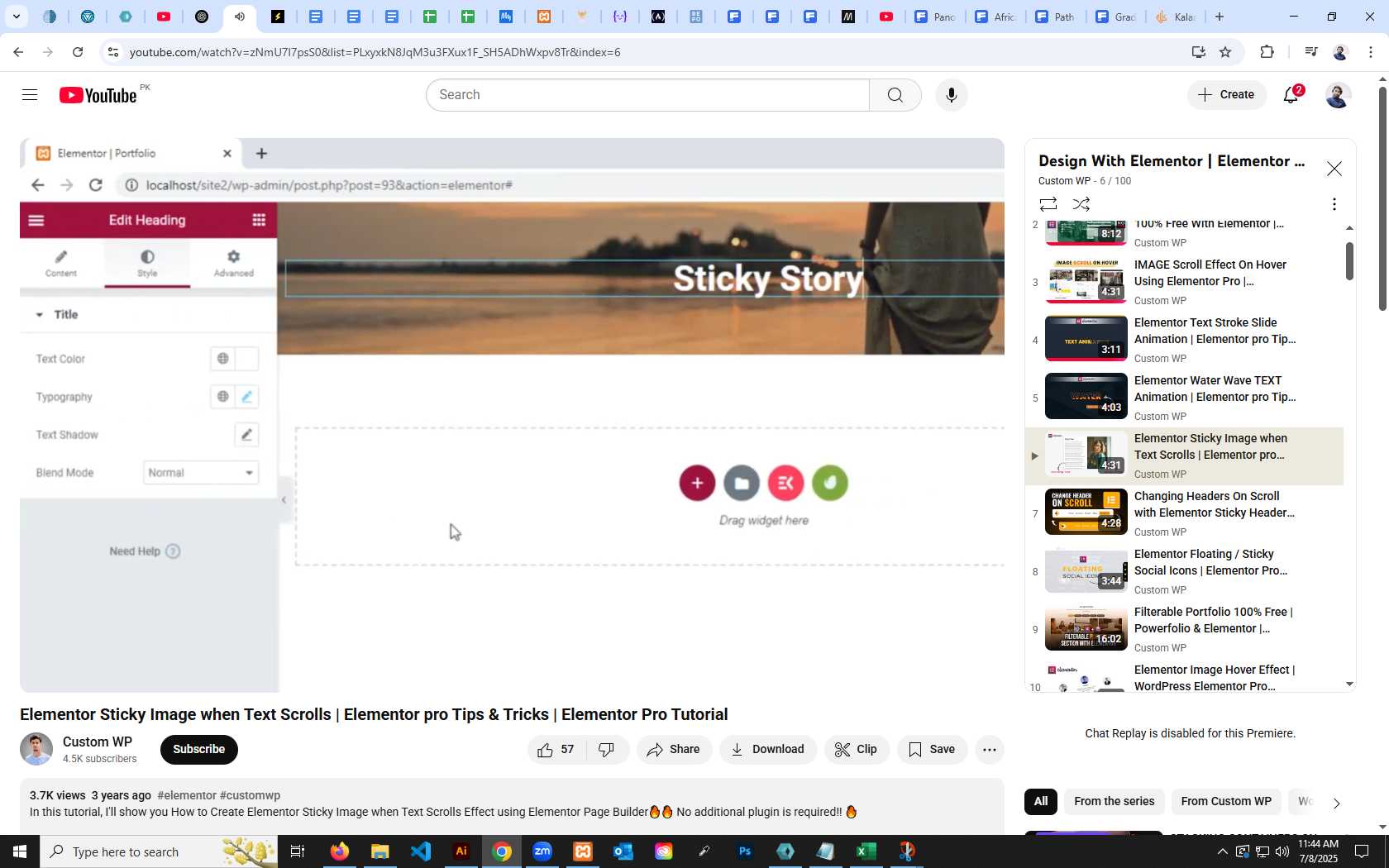Open Chrome three-dot menu
1389x868 pixels.
click(1371, 52)
